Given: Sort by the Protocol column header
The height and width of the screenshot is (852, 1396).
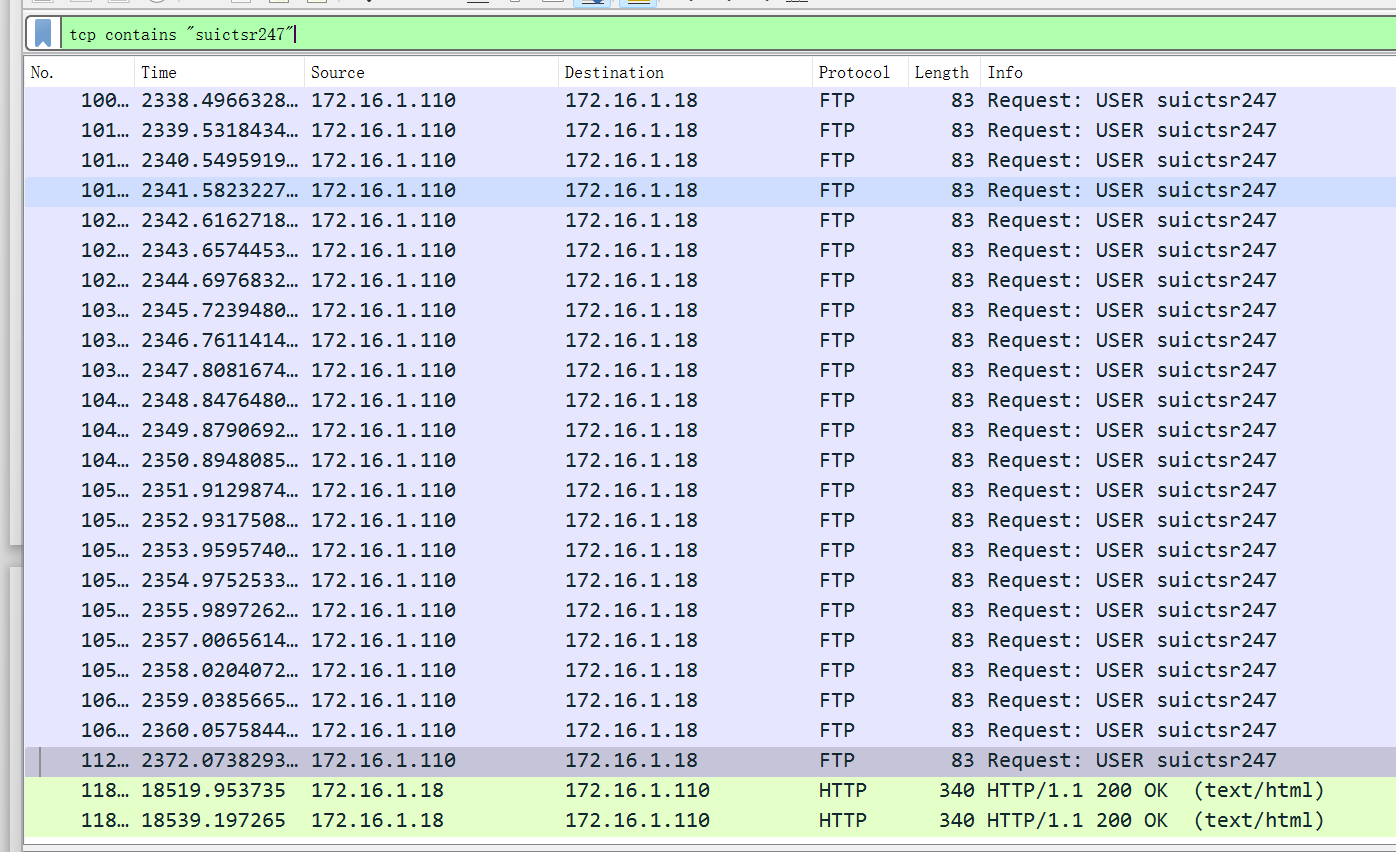Looking at the screenshot, I should pos(860,72).
